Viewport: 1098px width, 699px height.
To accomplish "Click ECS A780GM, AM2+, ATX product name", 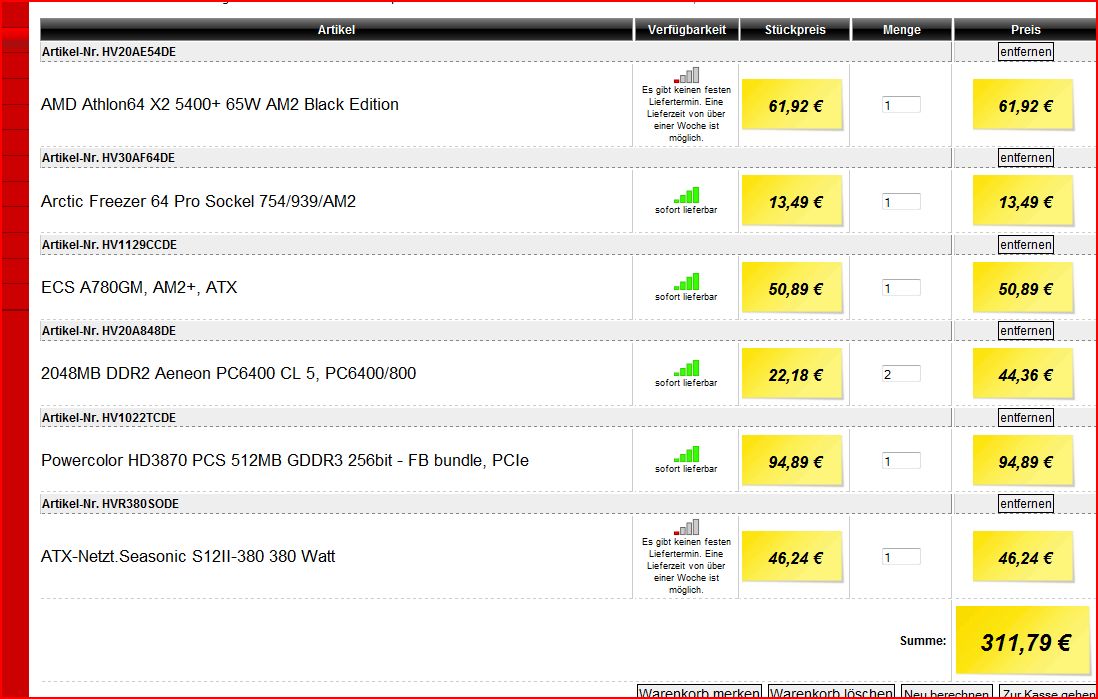I will point(139,288).
